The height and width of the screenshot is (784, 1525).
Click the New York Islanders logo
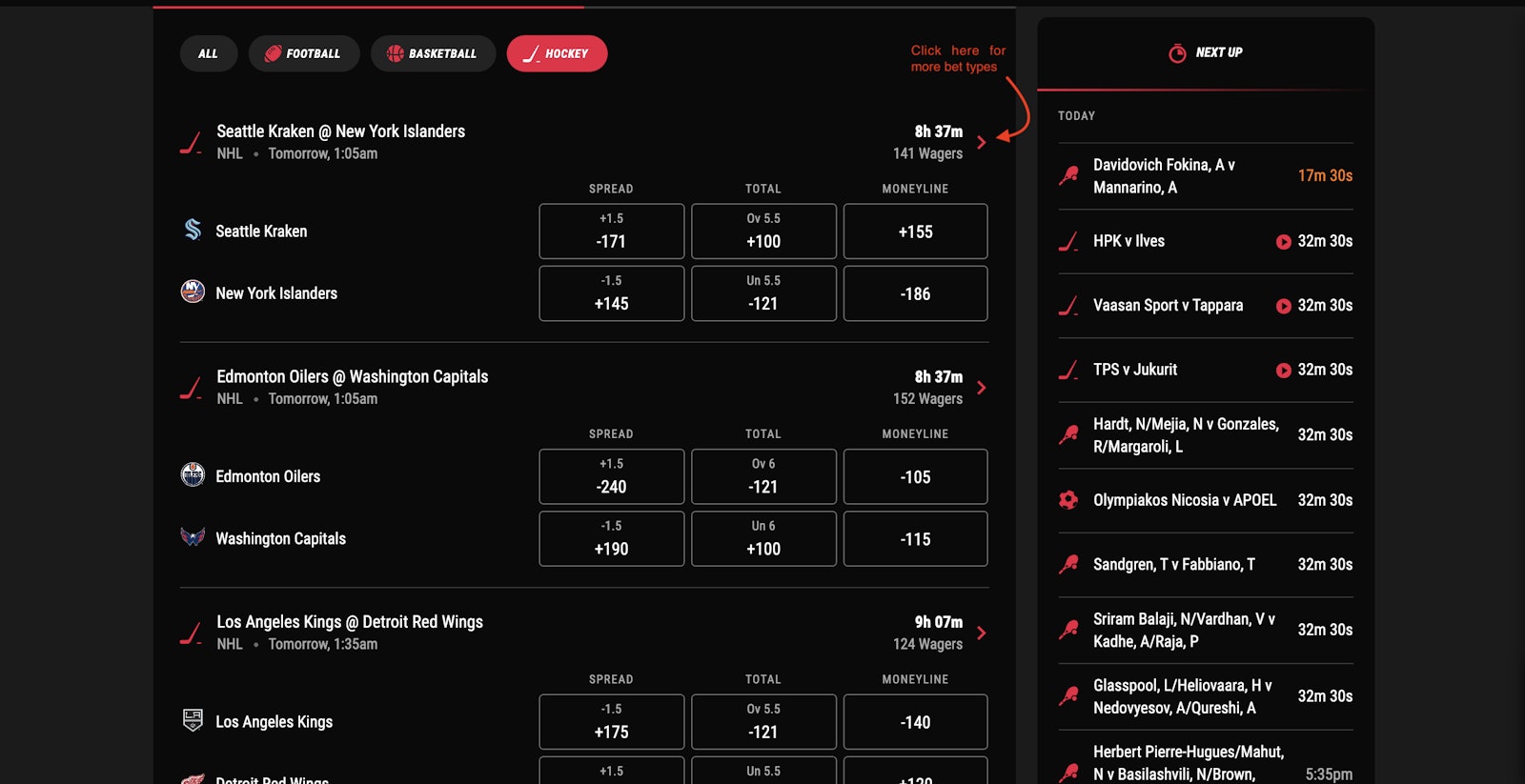coord(193,291)
